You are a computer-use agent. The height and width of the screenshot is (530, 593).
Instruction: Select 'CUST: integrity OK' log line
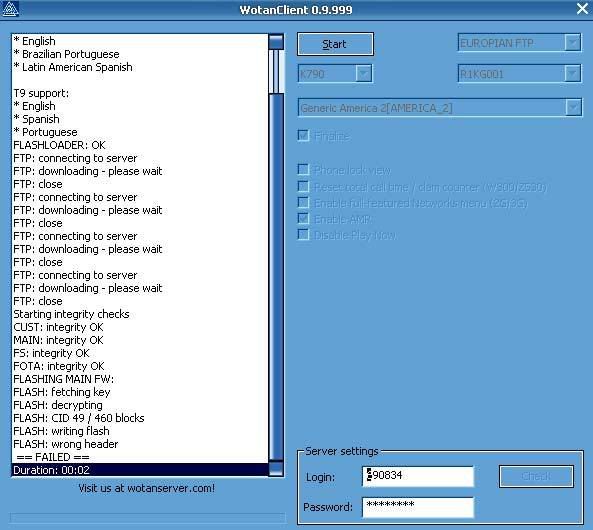point(140,327)
